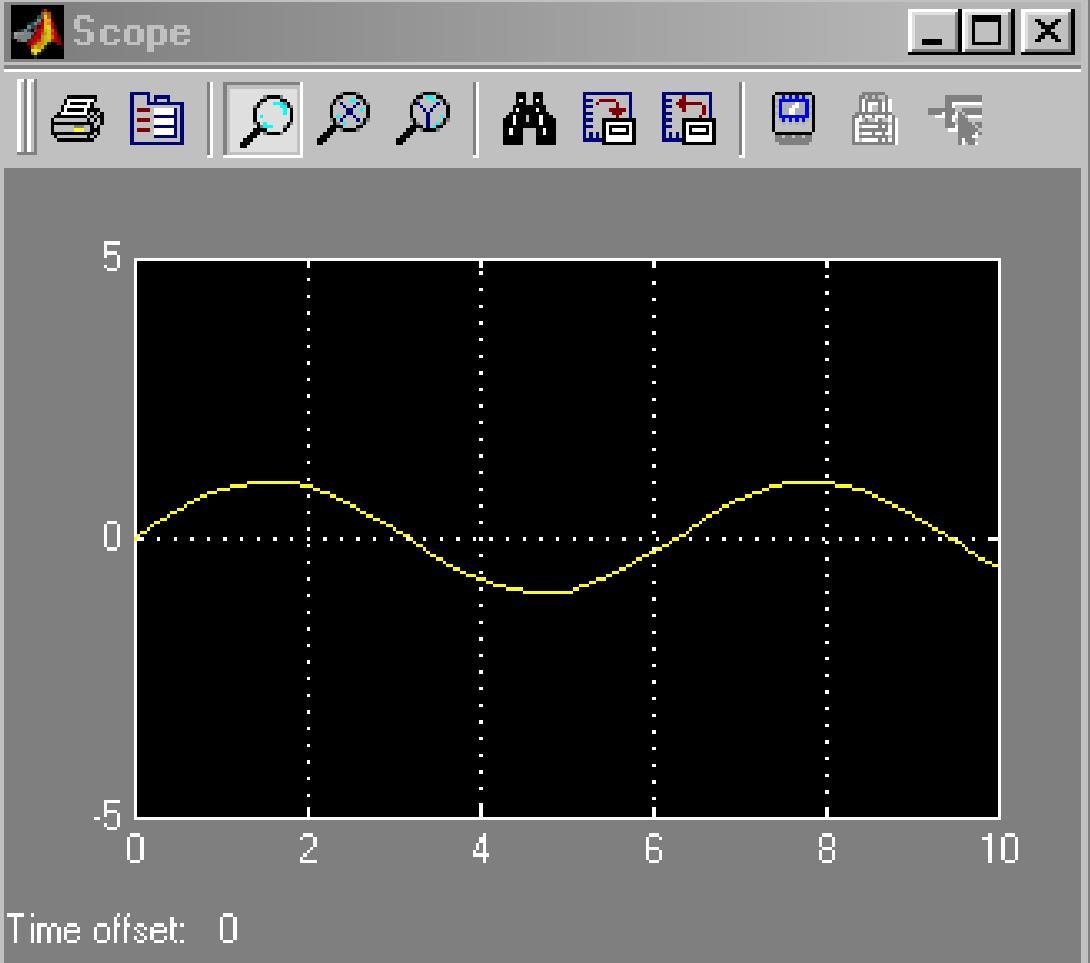Click the toolbar grip handle at left
1090x963 pixels.
25,120
